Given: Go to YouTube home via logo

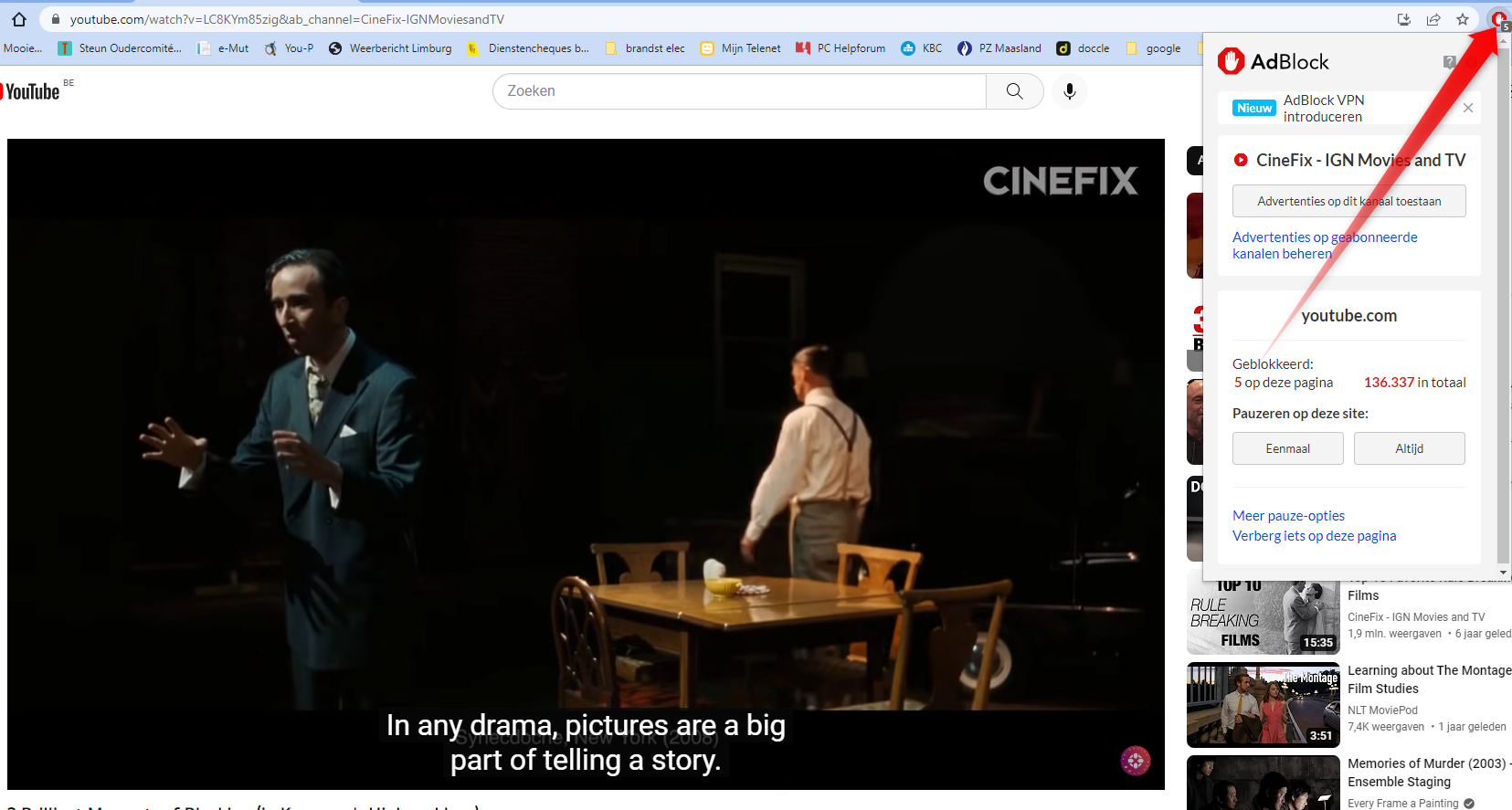Looking at the screenshot, I should click(31, 91).
